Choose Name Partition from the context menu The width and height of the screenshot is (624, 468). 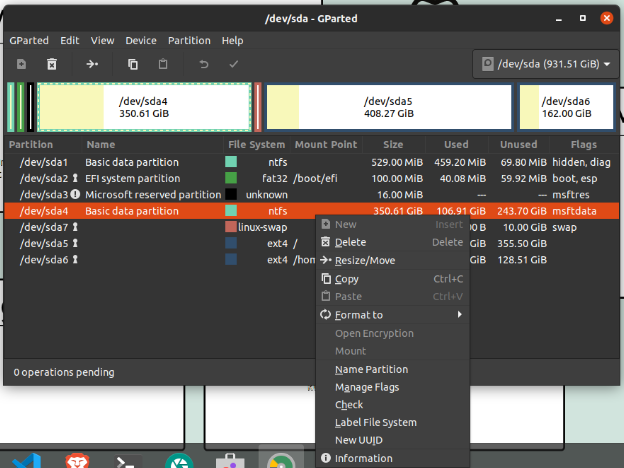click(x=392, y=369)
